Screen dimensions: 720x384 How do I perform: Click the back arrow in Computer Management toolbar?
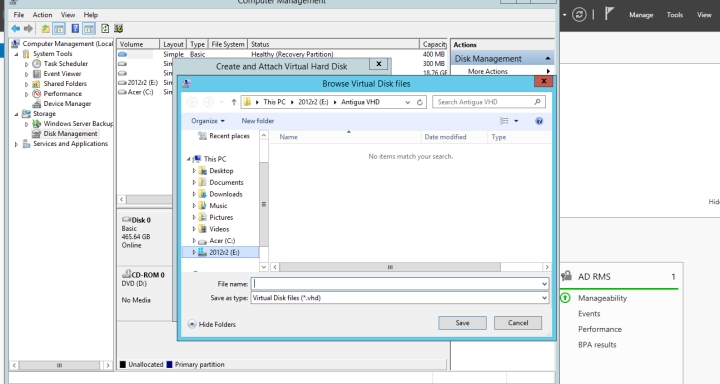[x=16, y=28]
